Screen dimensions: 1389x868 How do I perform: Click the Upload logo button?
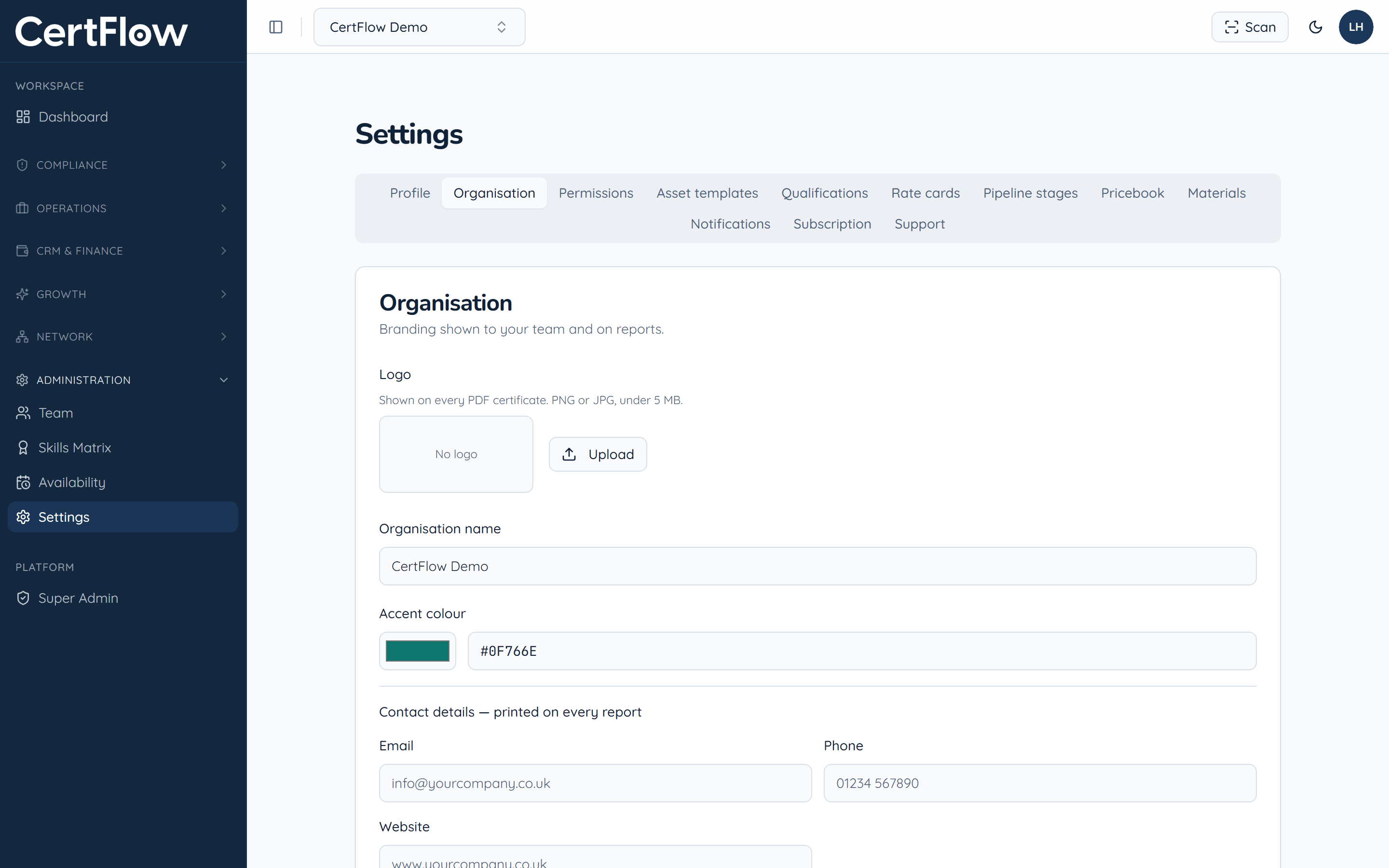(x=598, y=455)
